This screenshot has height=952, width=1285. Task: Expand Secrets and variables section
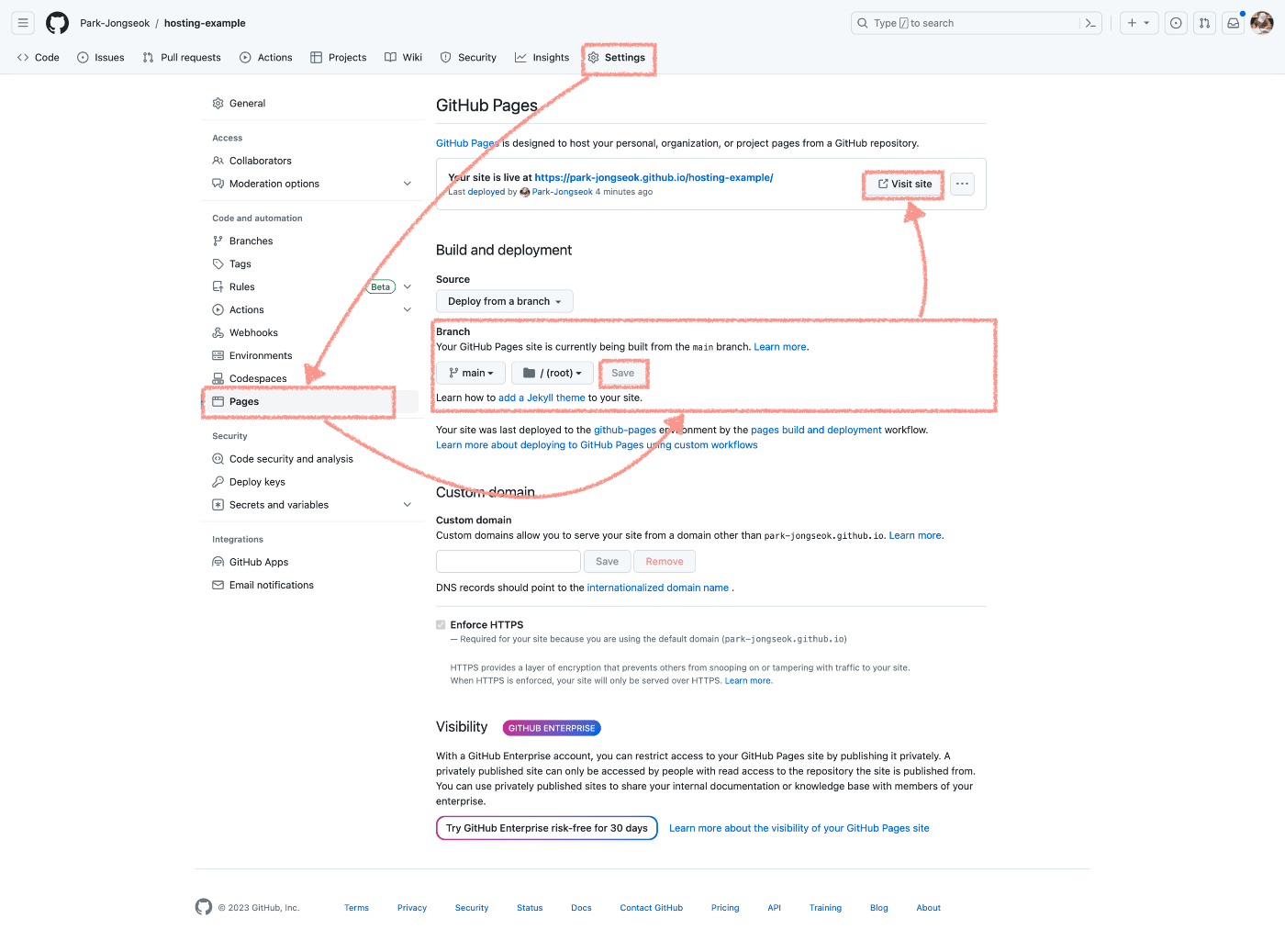pyautogui.click(x=310, y=505)
